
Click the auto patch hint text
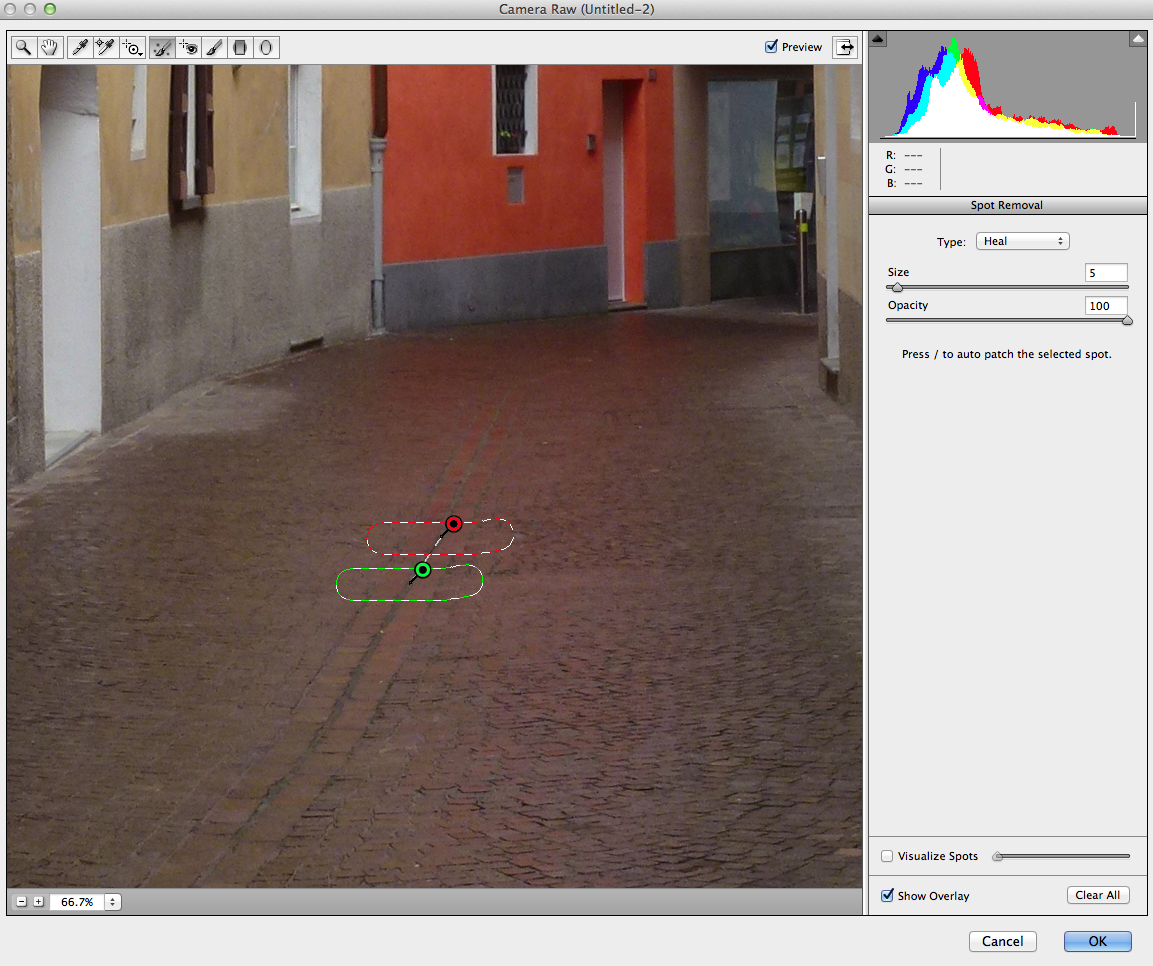pos(1007,354)
